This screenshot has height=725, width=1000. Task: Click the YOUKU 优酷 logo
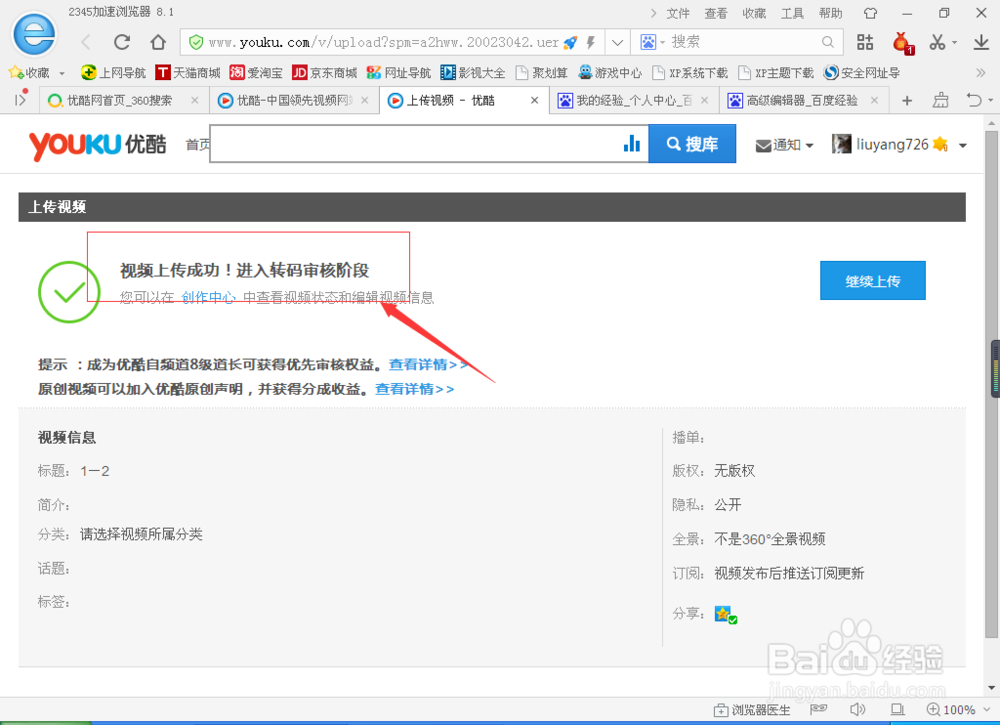coord(98,145)
